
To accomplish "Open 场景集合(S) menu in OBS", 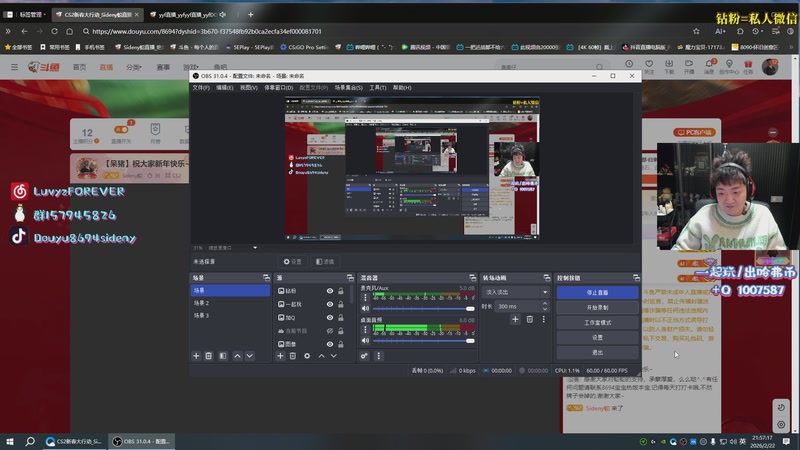I will tap(348, 88).
